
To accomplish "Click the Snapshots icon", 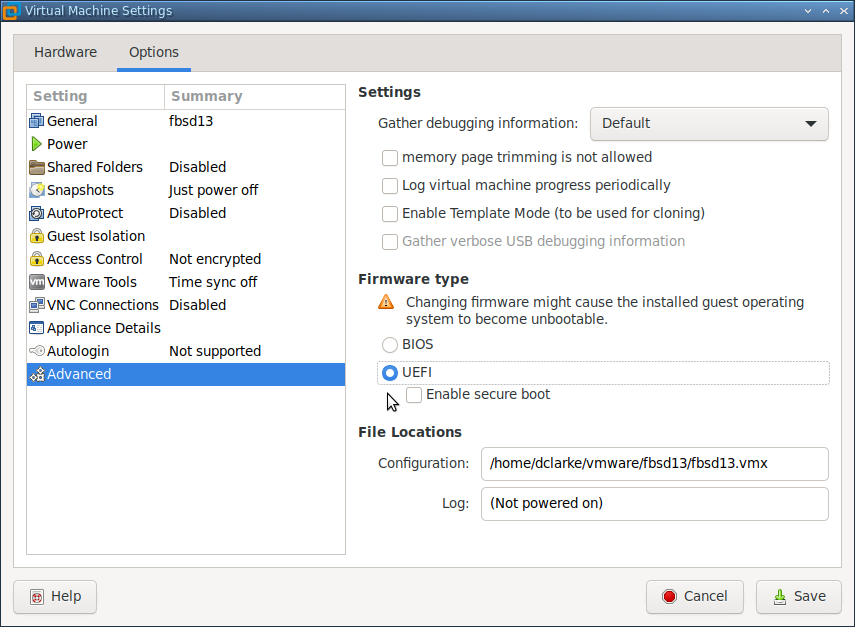I will [x=37, y=190].
